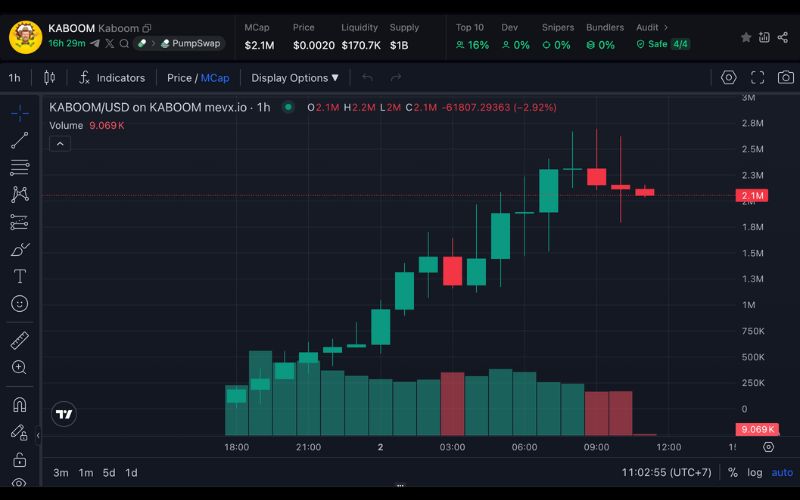Click the MCap $2.1M value

[x=259, y=45]
